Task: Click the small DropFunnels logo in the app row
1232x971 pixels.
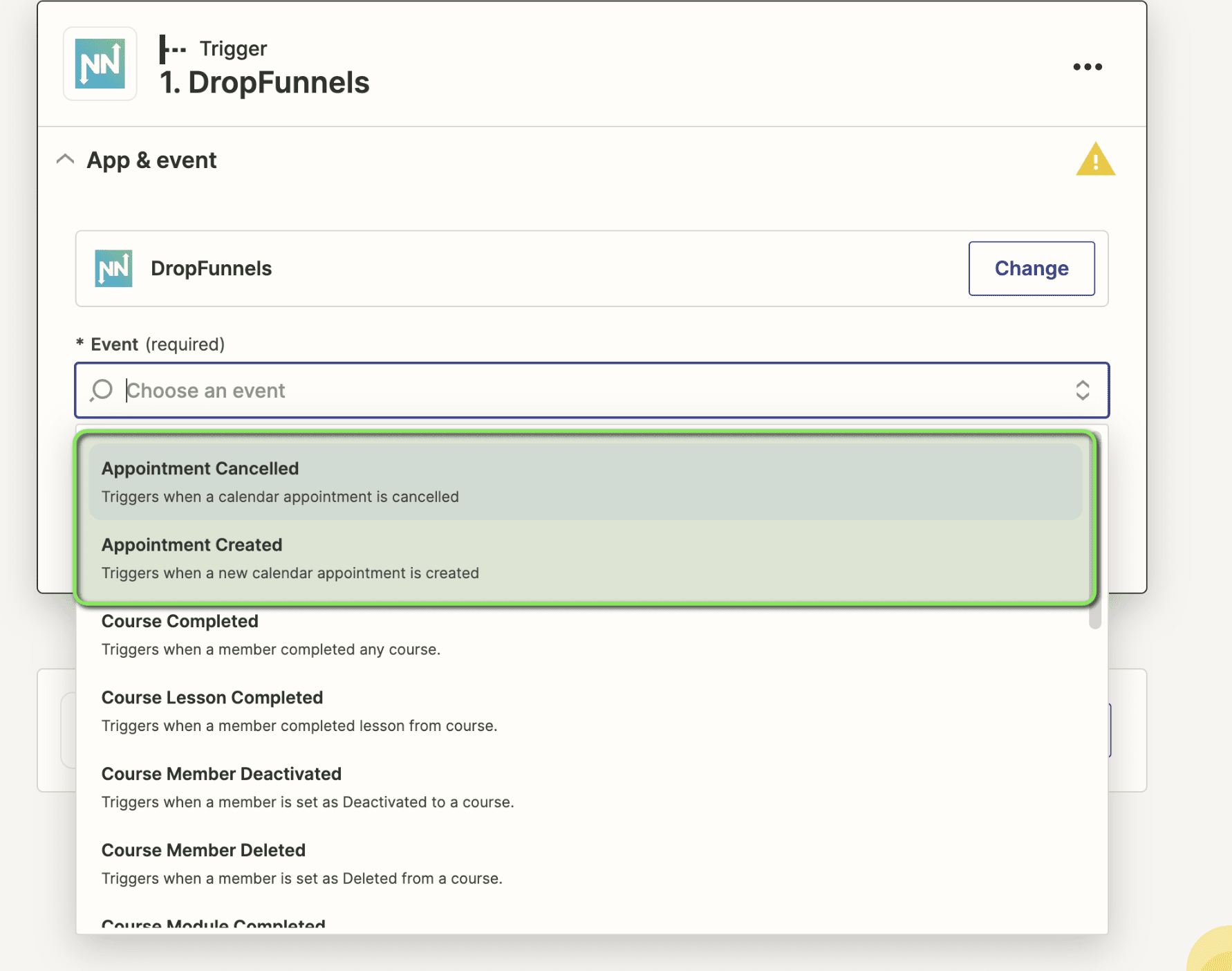Action: tap(113, 268)
